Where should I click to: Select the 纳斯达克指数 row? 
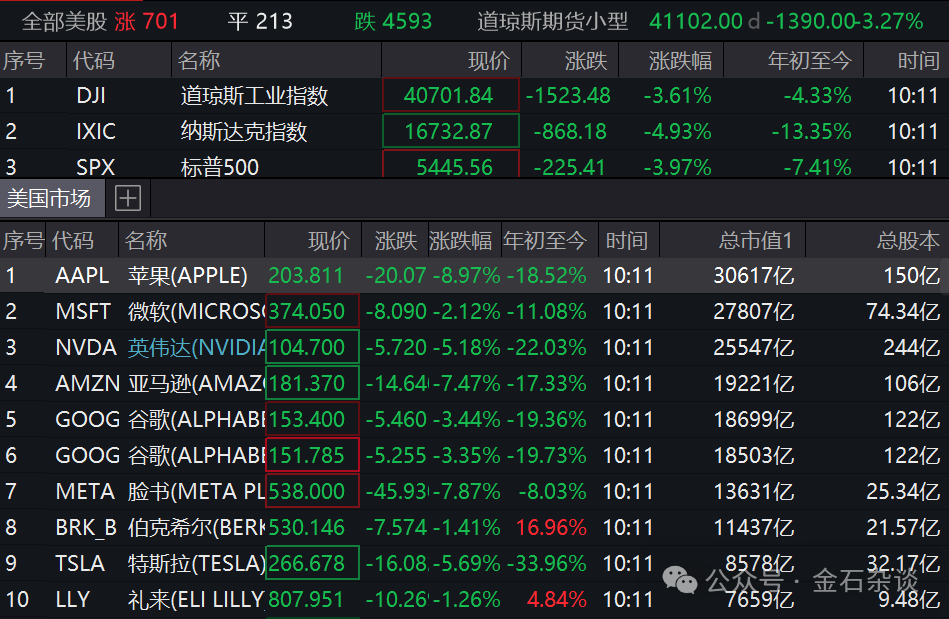tap(244, 132)
